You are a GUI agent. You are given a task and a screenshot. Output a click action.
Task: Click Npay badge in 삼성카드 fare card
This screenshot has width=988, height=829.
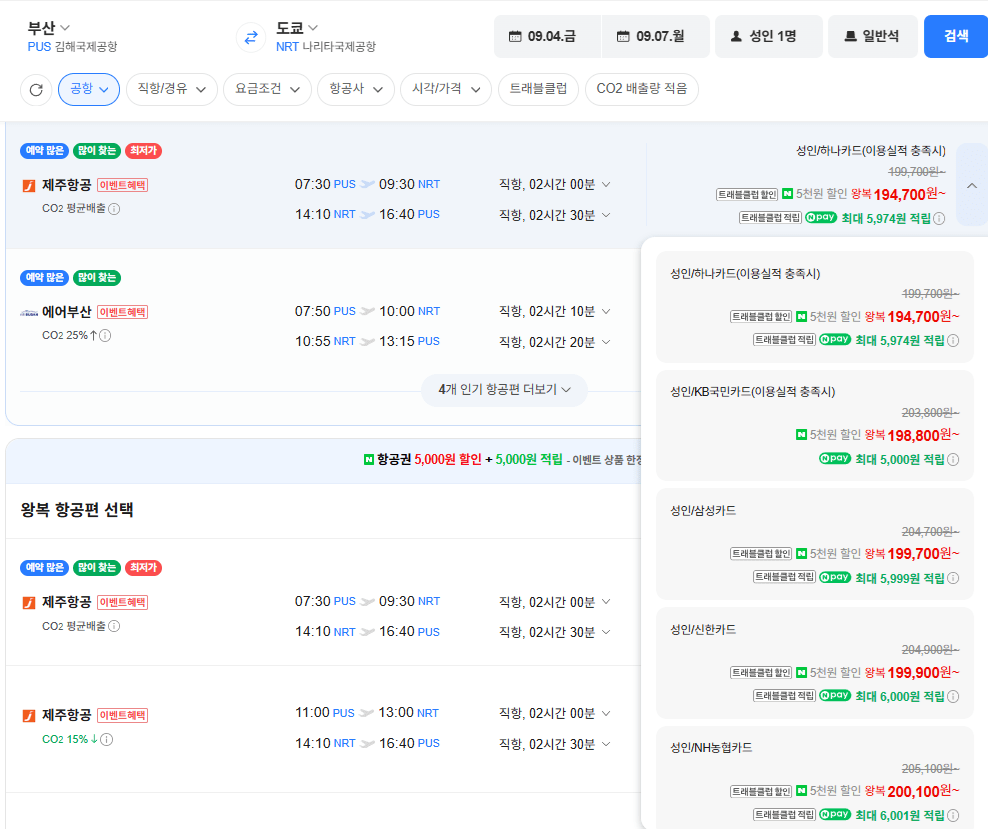click(835, 577)
